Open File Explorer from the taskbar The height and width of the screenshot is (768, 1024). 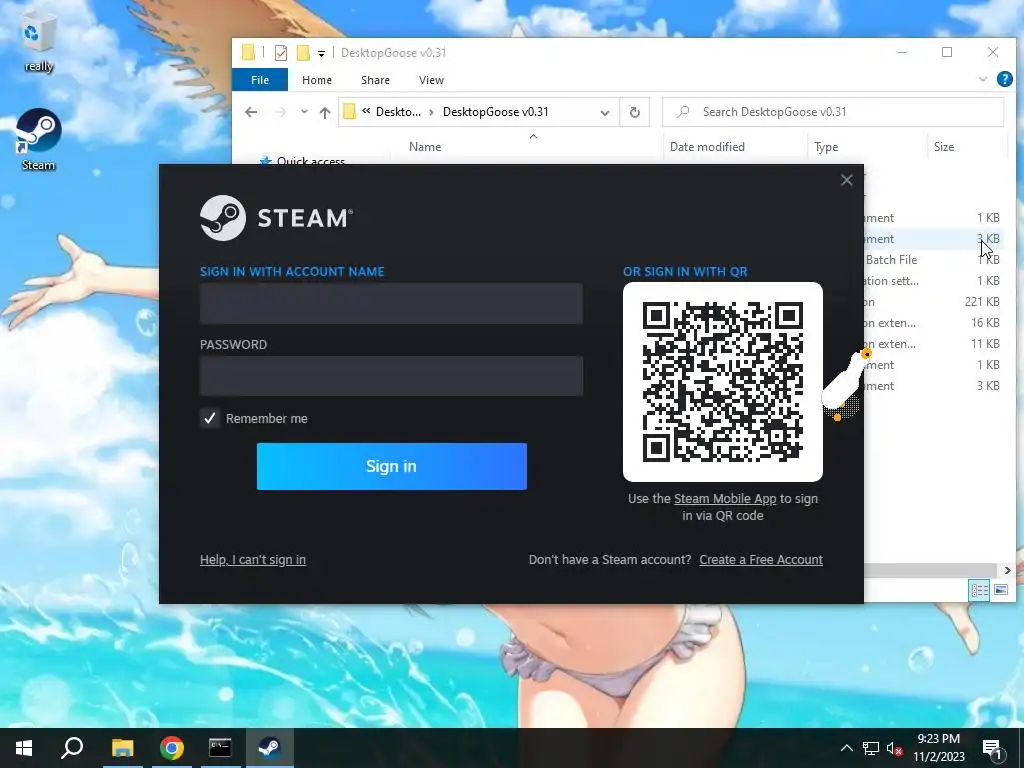[x=122, y=748]
